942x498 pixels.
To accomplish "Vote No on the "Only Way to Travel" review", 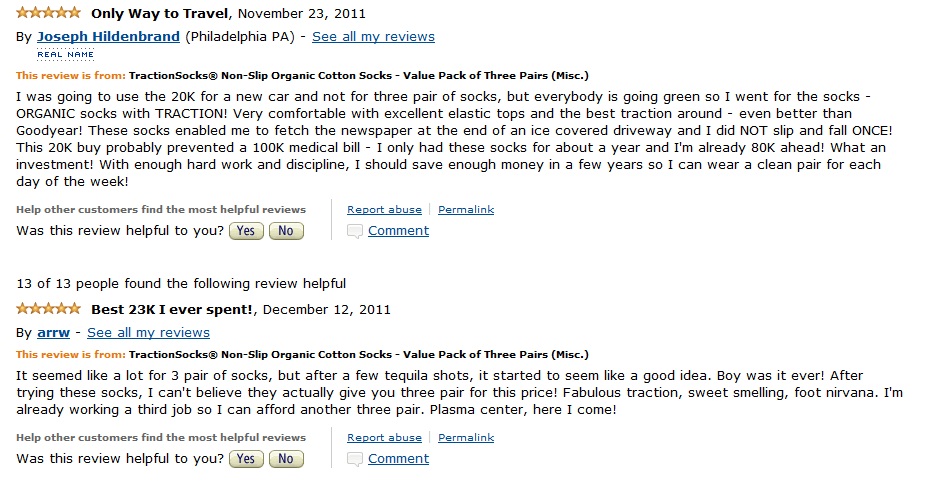I will 285,231.
